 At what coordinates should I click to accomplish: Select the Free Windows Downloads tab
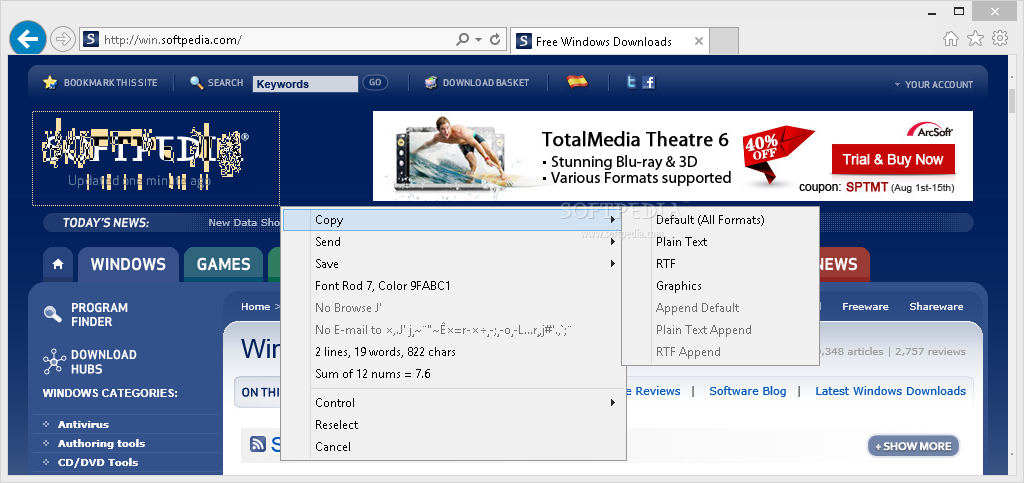(x=610, y=41)
